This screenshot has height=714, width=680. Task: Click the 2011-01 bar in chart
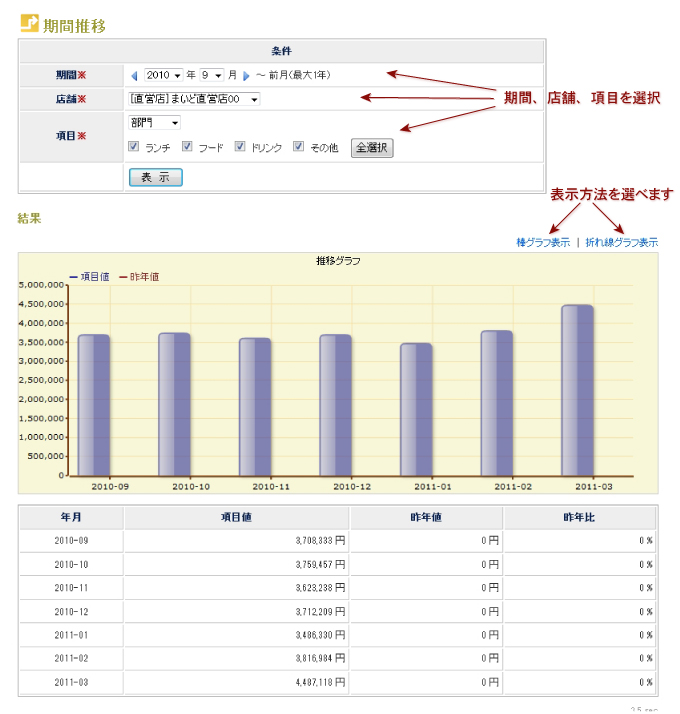416,410
